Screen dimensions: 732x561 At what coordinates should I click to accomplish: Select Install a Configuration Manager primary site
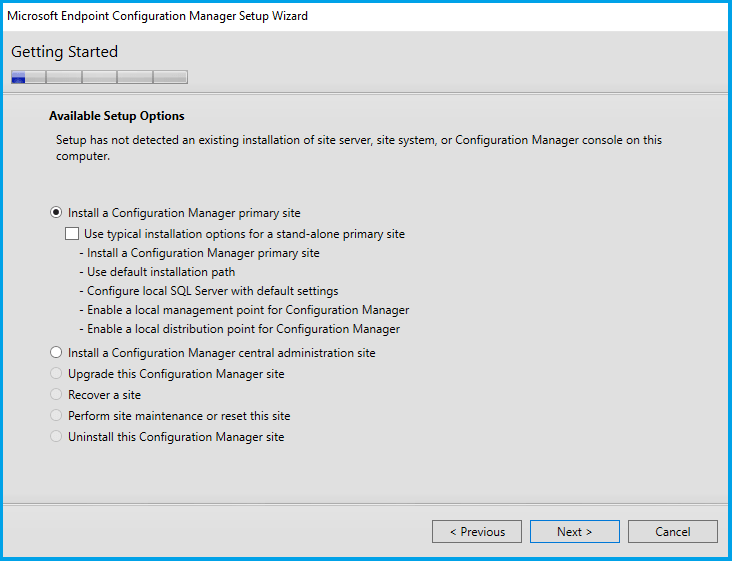click(x=56, y=213)
